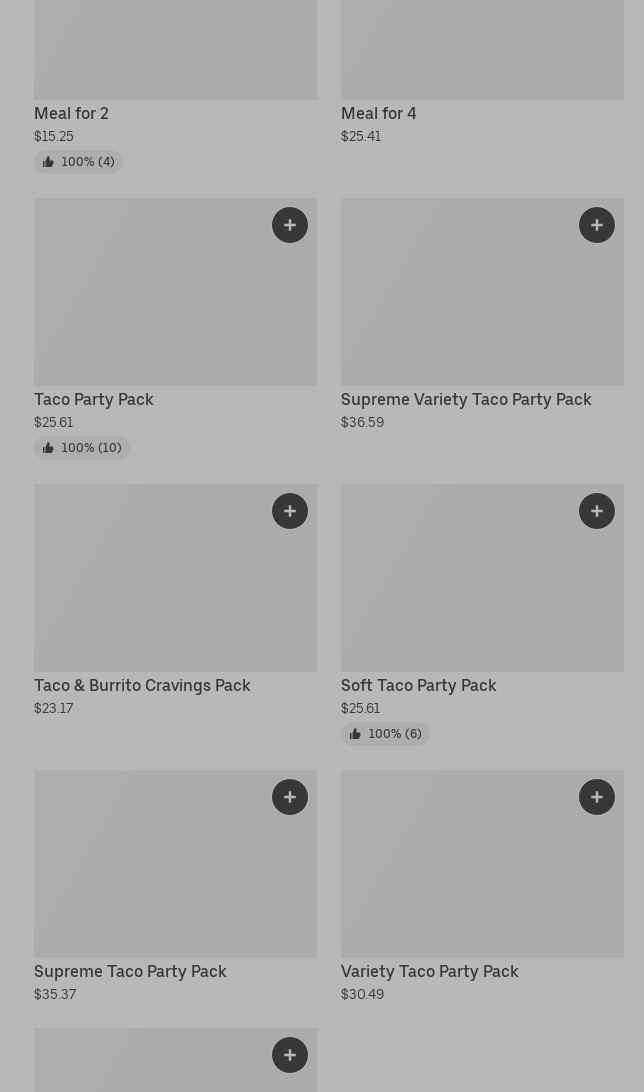This screenshot has width=644, height=1092.
Task: Add Supreme Variety Taco Party Pack
Action: (x=597, y=225)
